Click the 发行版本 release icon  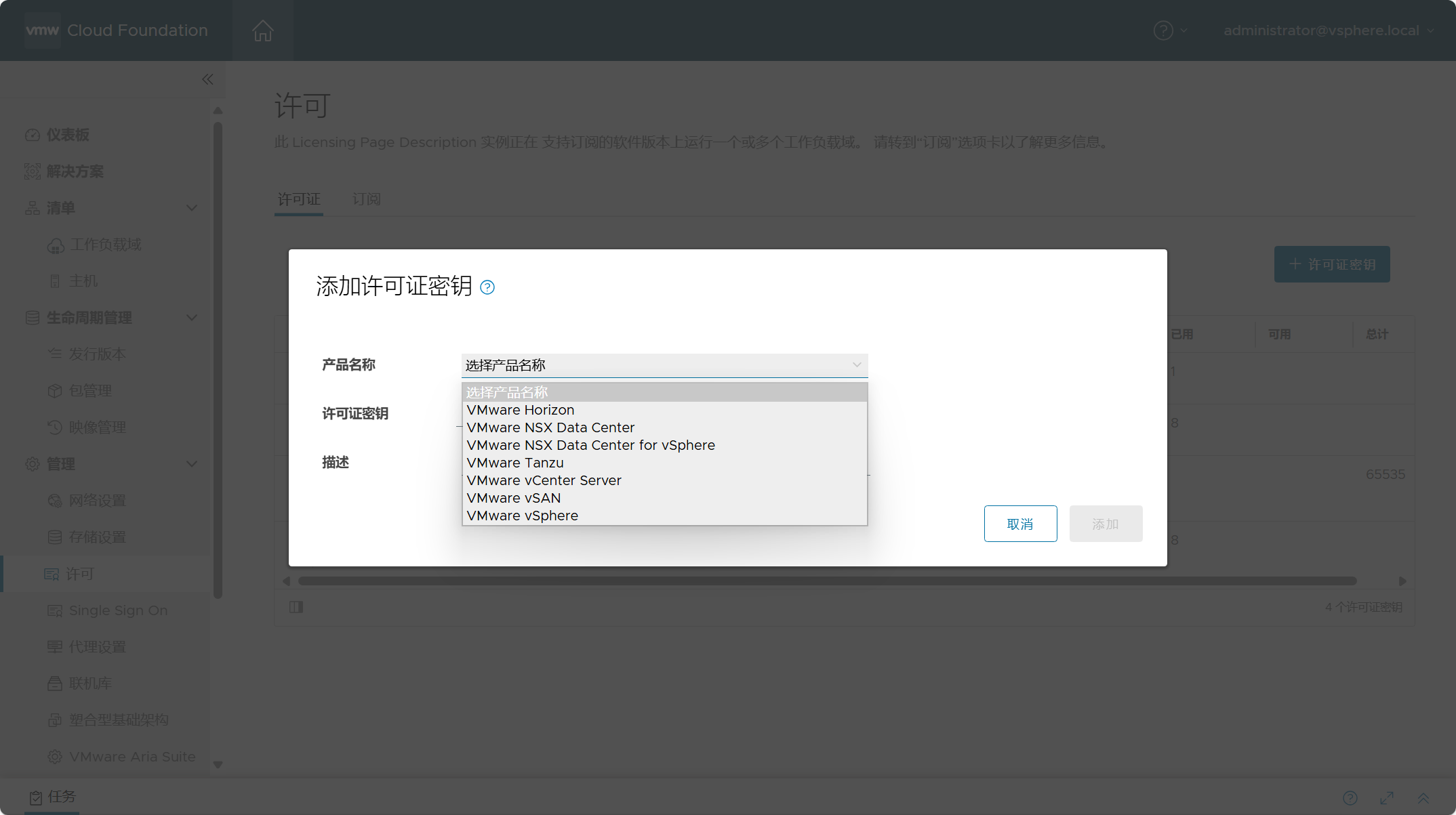(55, 354)
